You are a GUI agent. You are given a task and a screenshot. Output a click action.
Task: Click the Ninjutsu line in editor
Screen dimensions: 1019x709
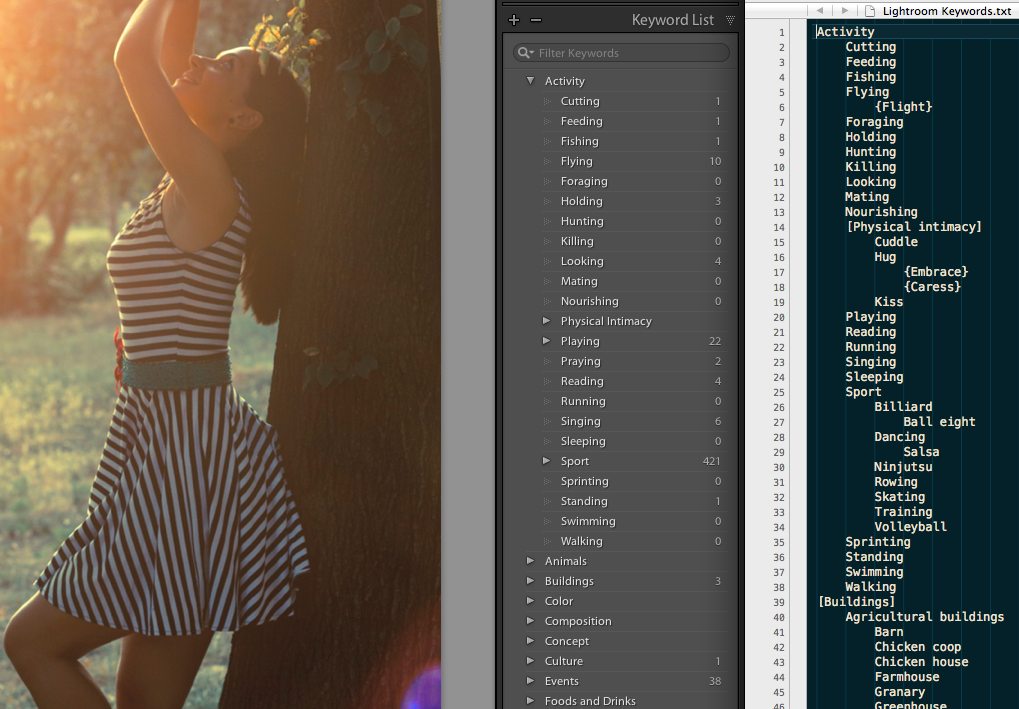click(x=903, y=467)
